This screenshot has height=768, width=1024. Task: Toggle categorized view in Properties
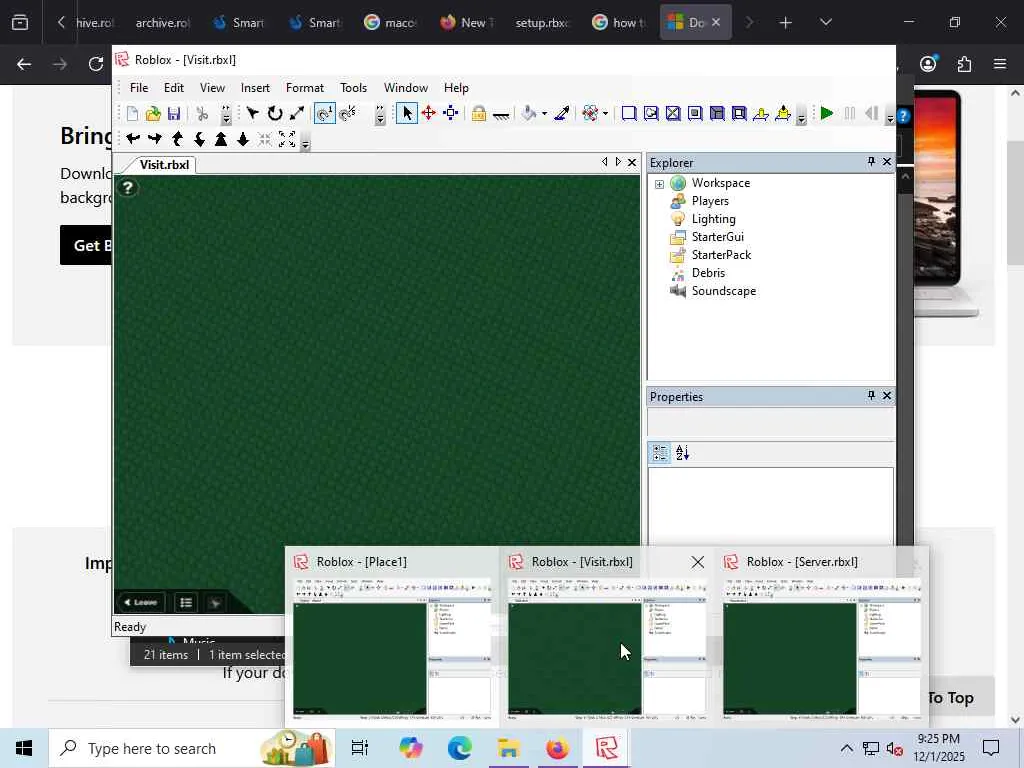pyautogui.click(x=660, y=453)
